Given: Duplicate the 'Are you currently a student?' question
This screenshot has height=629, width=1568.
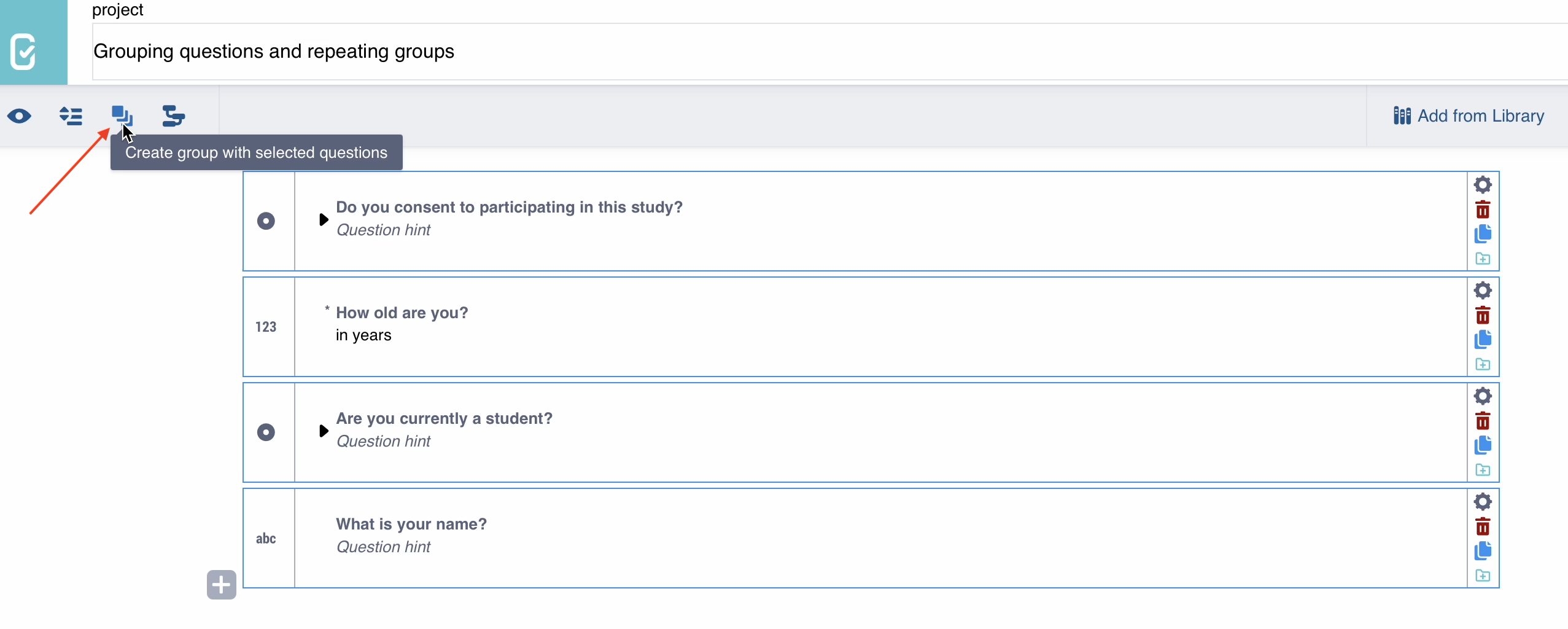Looking at the screenshot, I should coord(1483,445).
